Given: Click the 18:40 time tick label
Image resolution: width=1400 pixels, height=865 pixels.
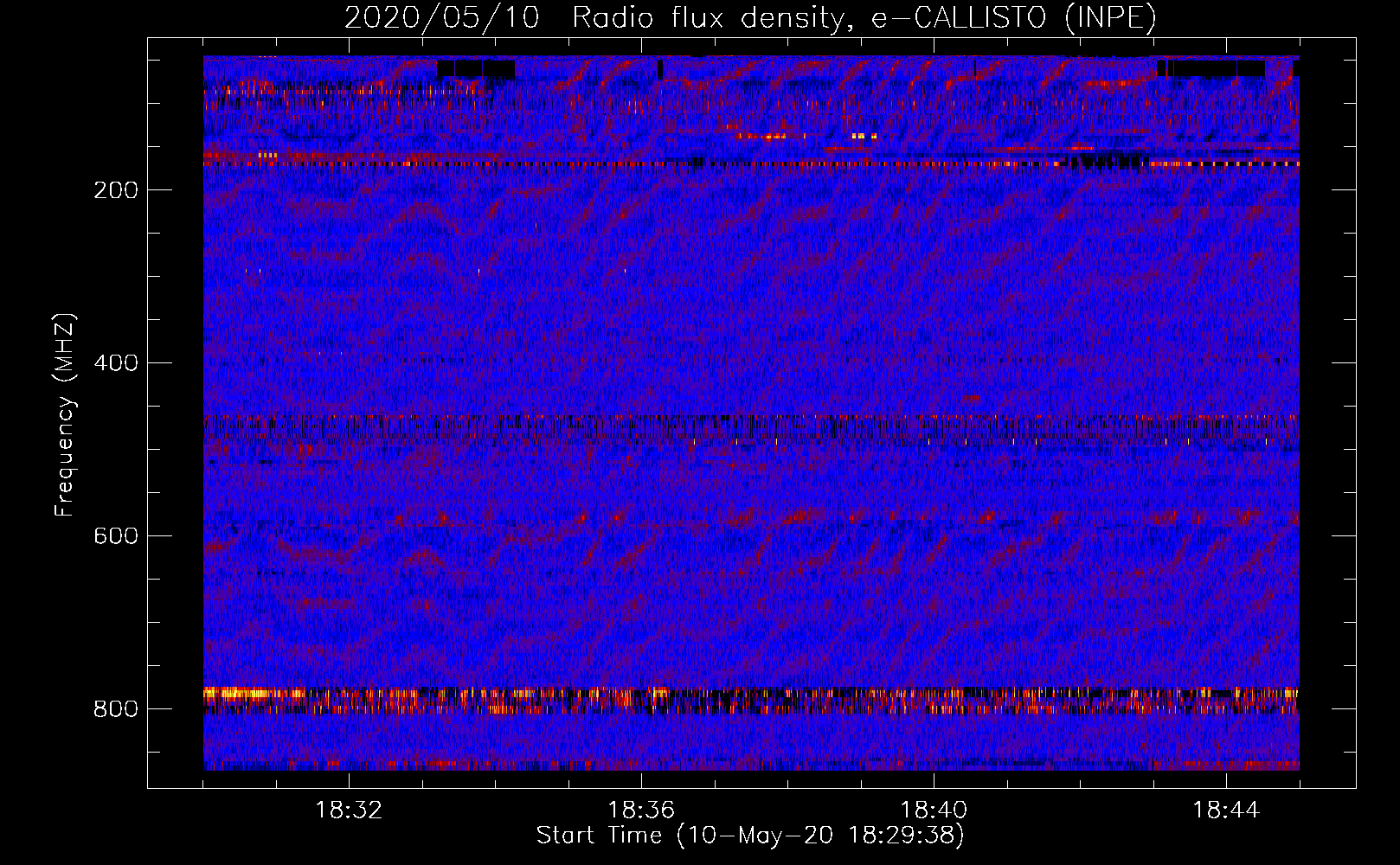Looking at the screenshot, I should 934,811.
